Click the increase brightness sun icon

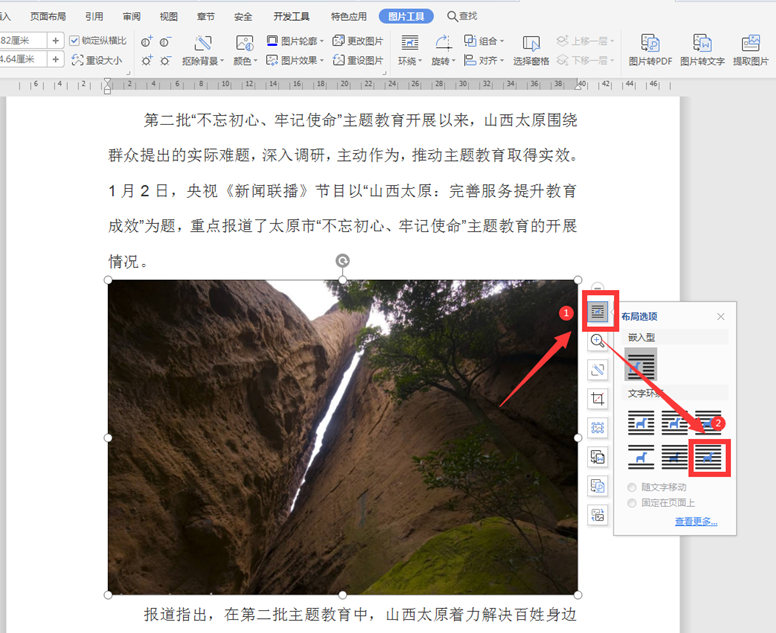(x=146, y=61)
